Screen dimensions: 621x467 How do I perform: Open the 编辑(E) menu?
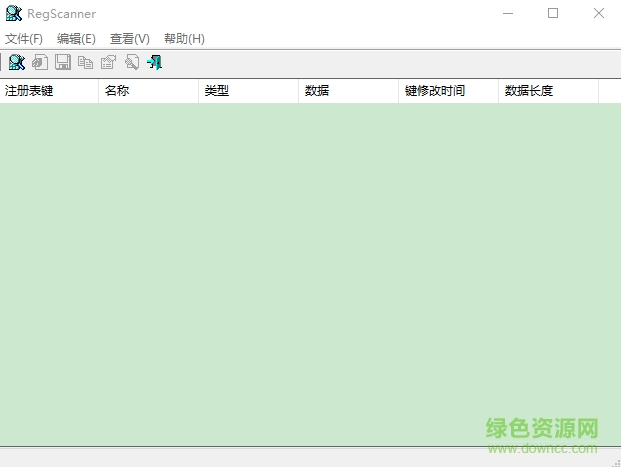76,39
